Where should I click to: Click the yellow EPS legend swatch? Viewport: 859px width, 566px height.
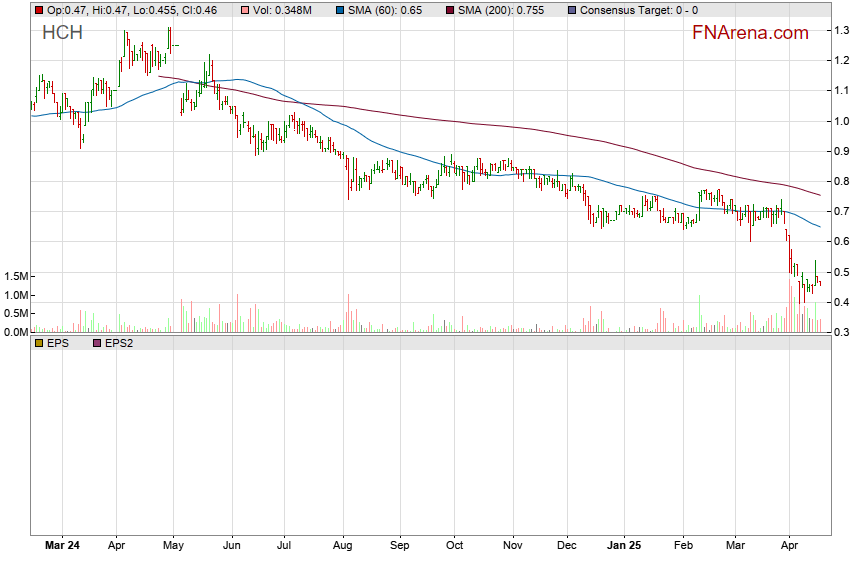coord(39,344)
